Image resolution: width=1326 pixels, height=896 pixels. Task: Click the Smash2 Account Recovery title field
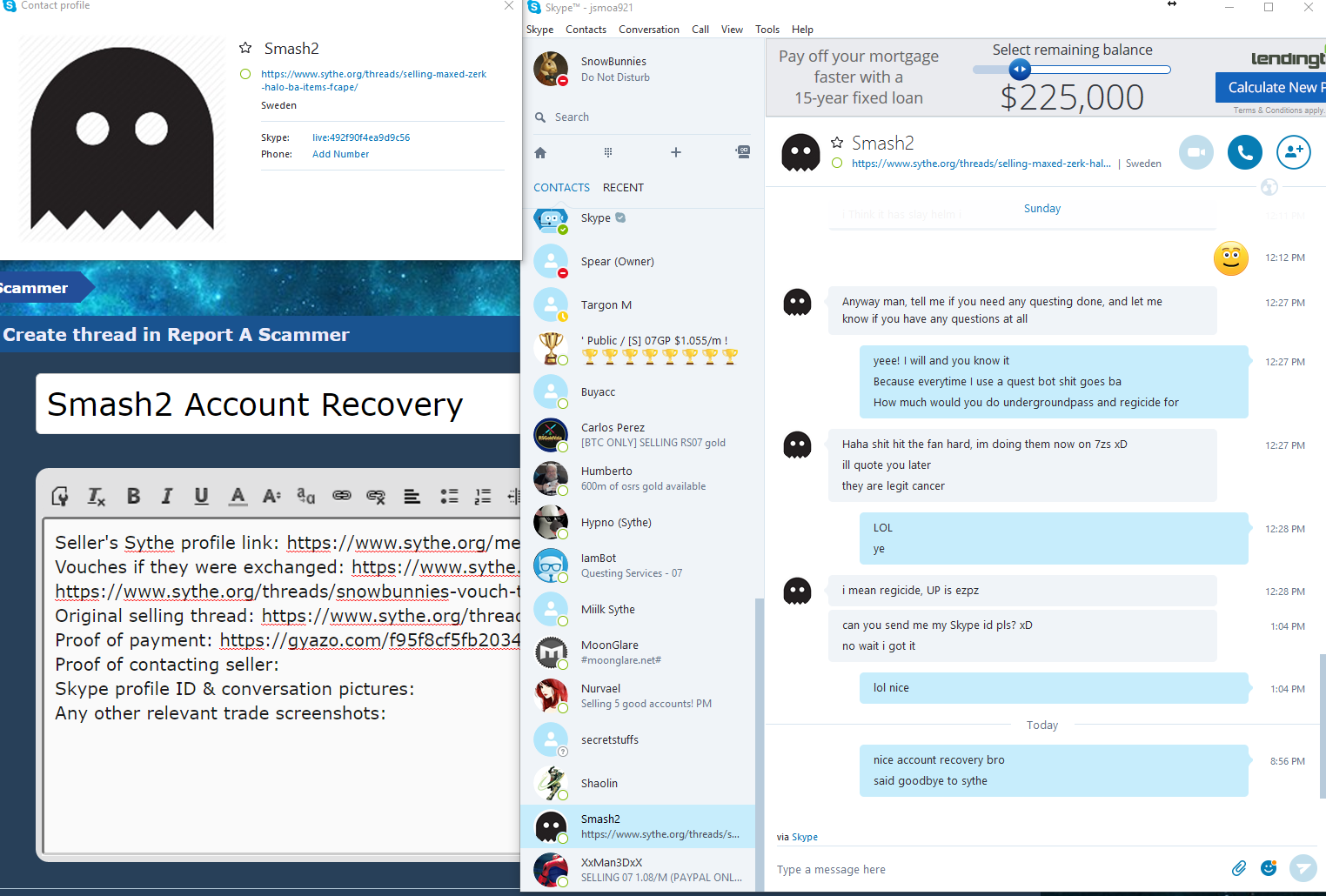[278, 405]
